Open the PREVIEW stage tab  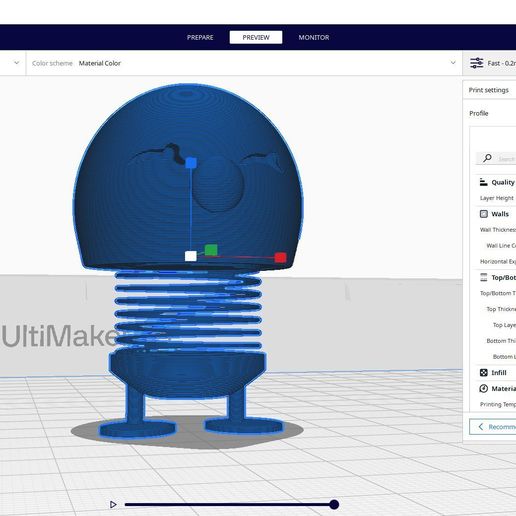click(256, 37)
